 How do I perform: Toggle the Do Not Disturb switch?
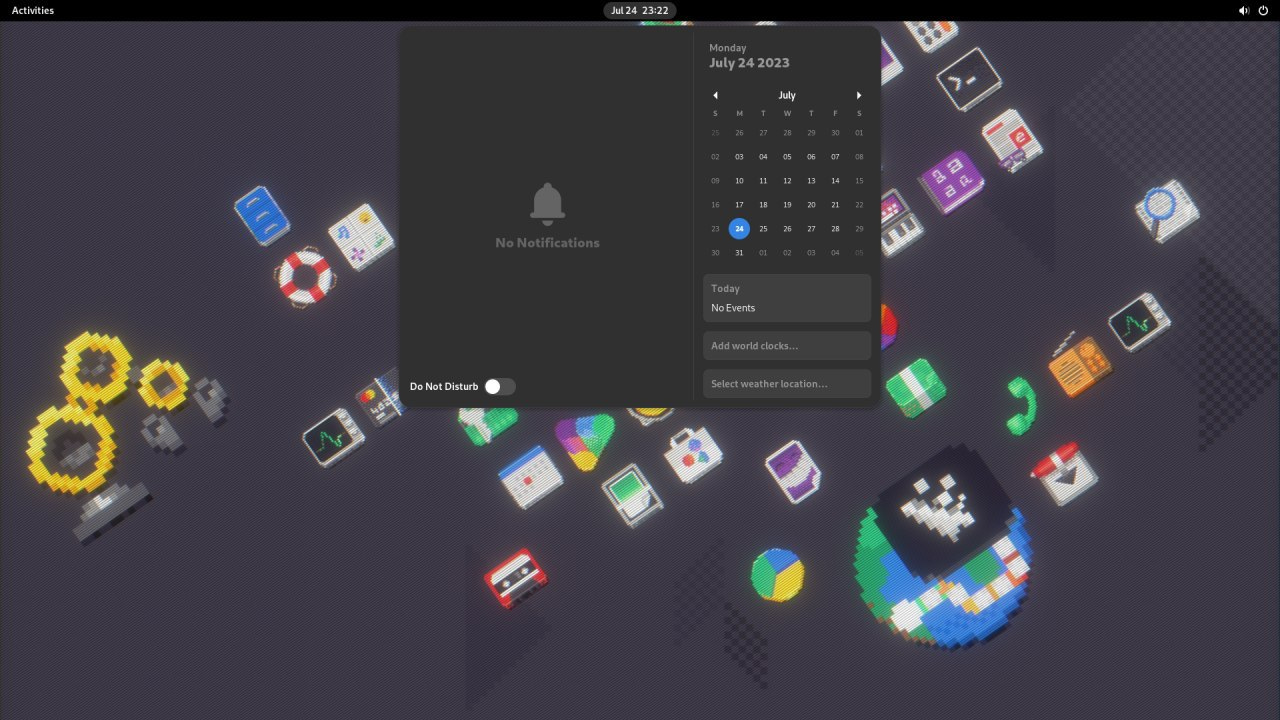coord(499,386)
